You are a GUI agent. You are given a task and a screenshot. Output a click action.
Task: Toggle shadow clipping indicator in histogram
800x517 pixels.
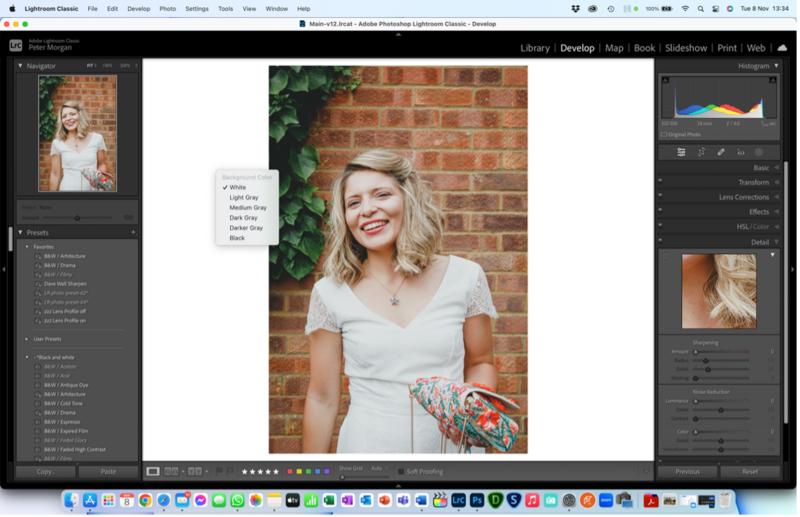tap(665, 80)
